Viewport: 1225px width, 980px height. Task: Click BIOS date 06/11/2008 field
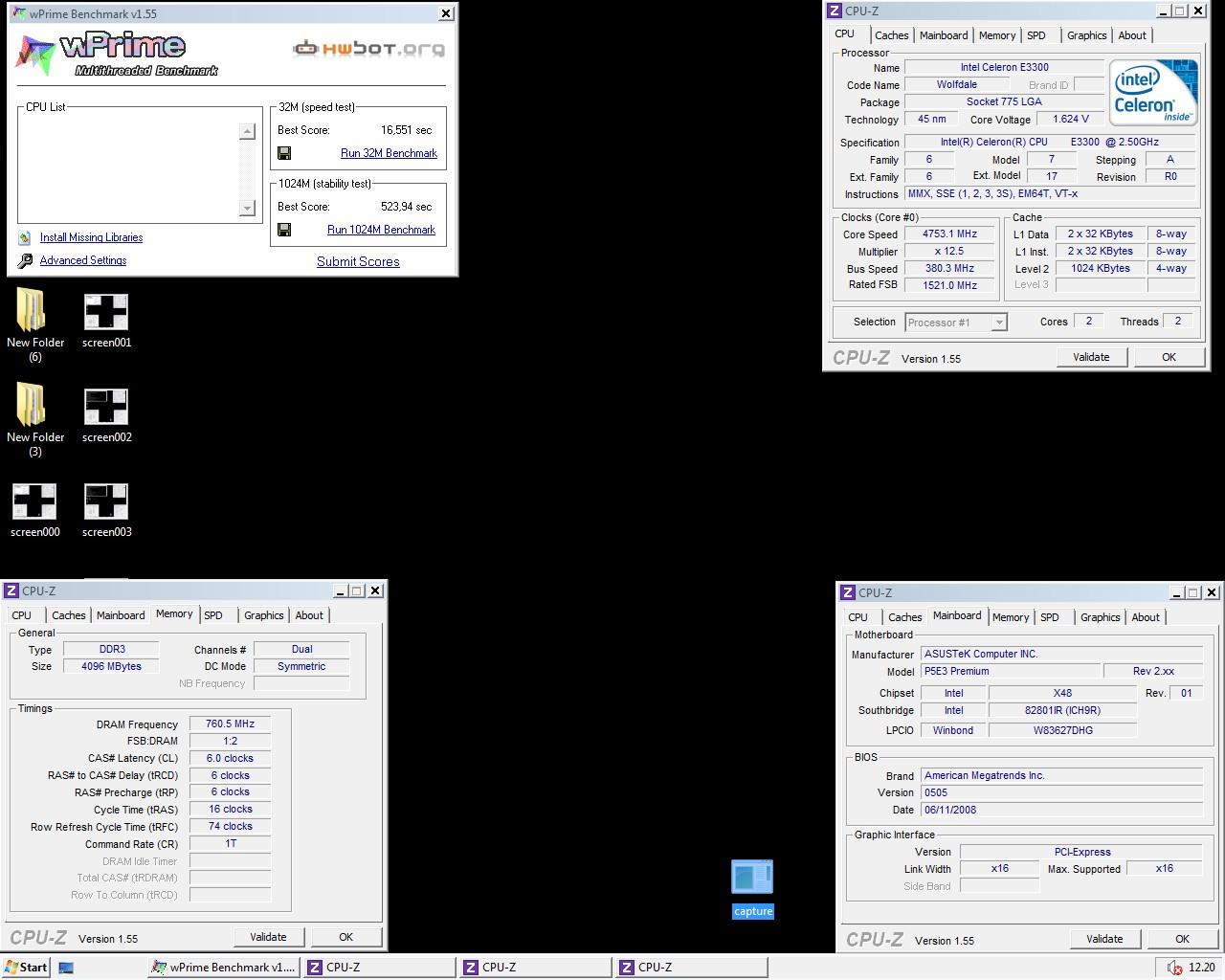click(x=1061, y=810)
